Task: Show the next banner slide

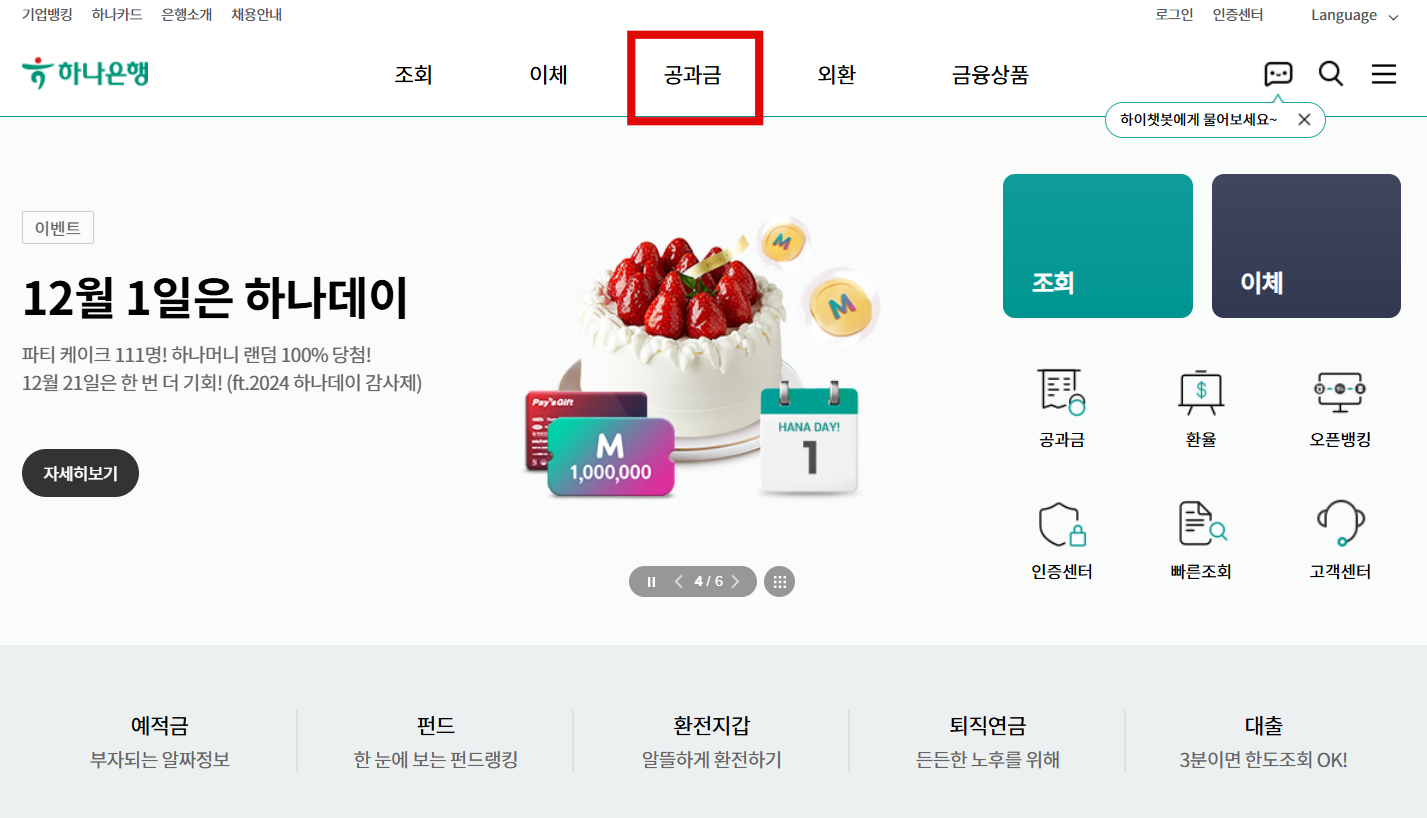Action: coord(736,581)
